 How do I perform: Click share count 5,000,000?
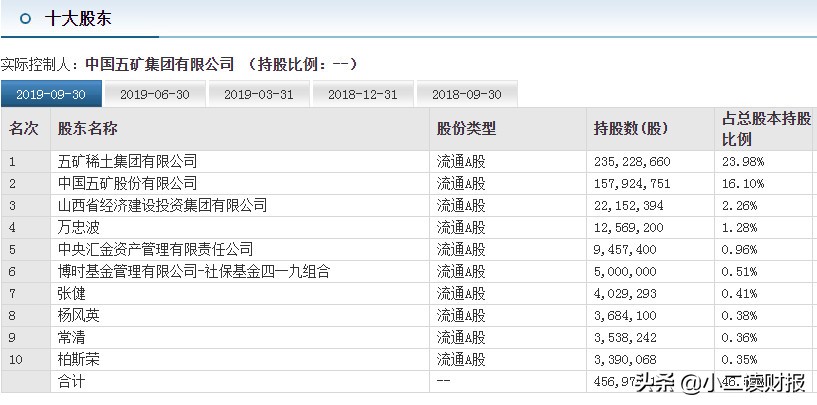click(625, 272)
